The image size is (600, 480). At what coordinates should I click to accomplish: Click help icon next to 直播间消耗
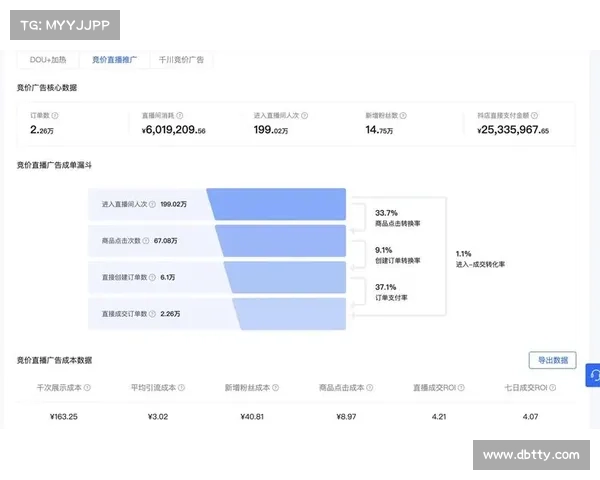tap(179, 115)
